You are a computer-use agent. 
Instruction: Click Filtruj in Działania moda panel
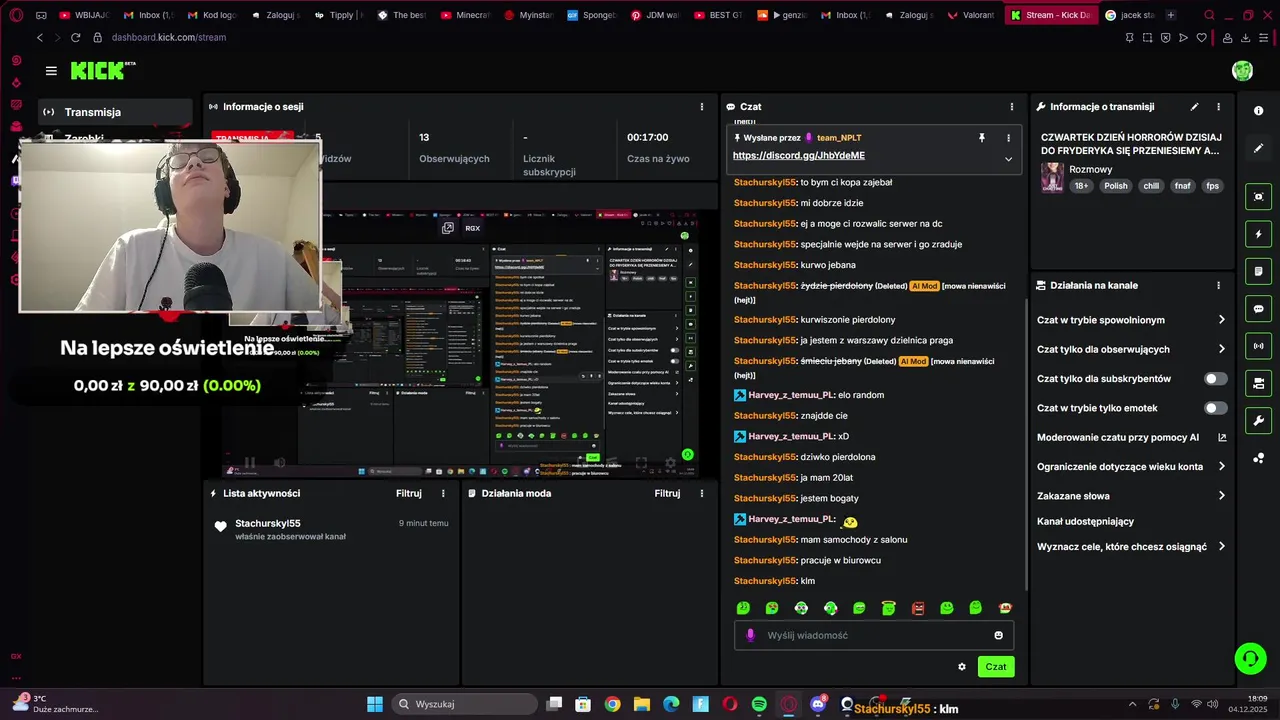(x=667, y=493)
